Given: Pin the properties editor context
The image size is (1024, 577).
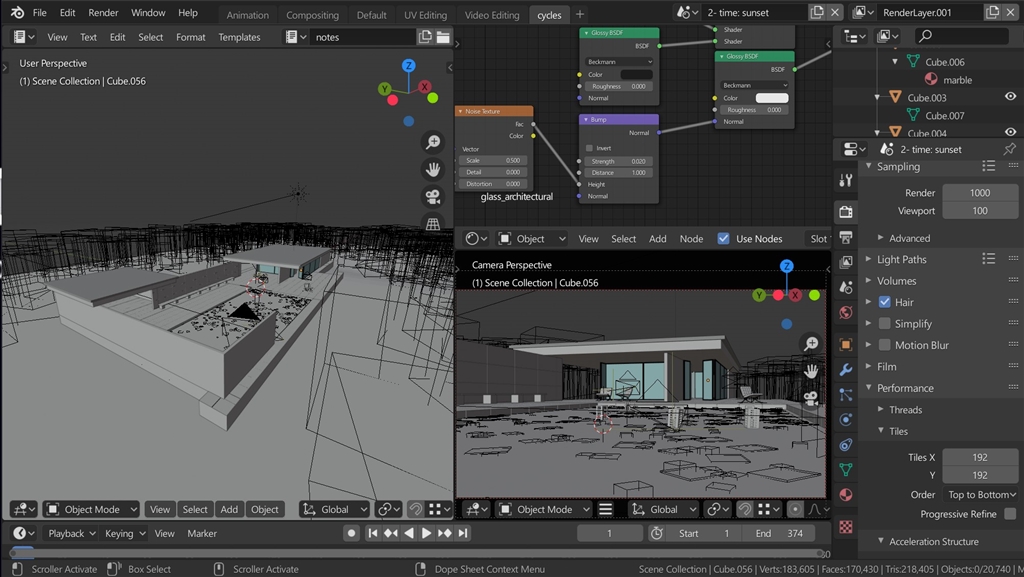Looking at the screenshot, I should [x=1009, y=149].
